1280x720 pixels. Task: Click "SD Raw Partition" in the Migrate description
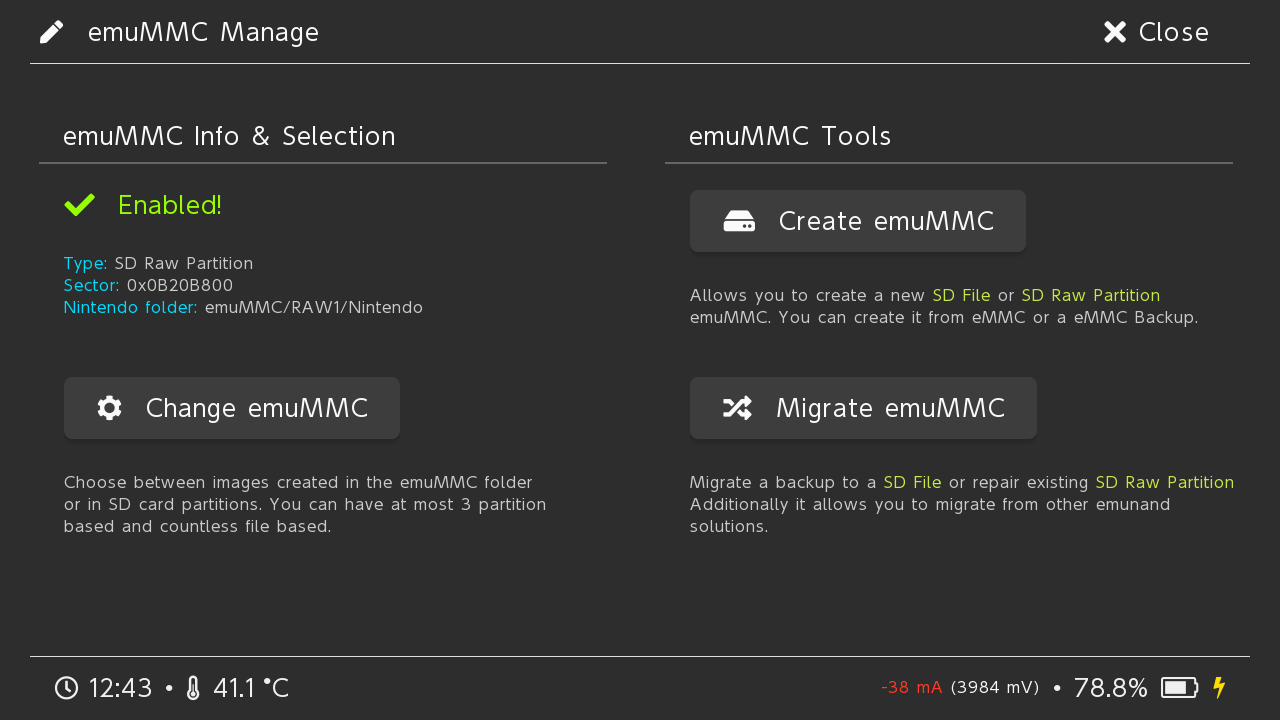click(1164, 483)
